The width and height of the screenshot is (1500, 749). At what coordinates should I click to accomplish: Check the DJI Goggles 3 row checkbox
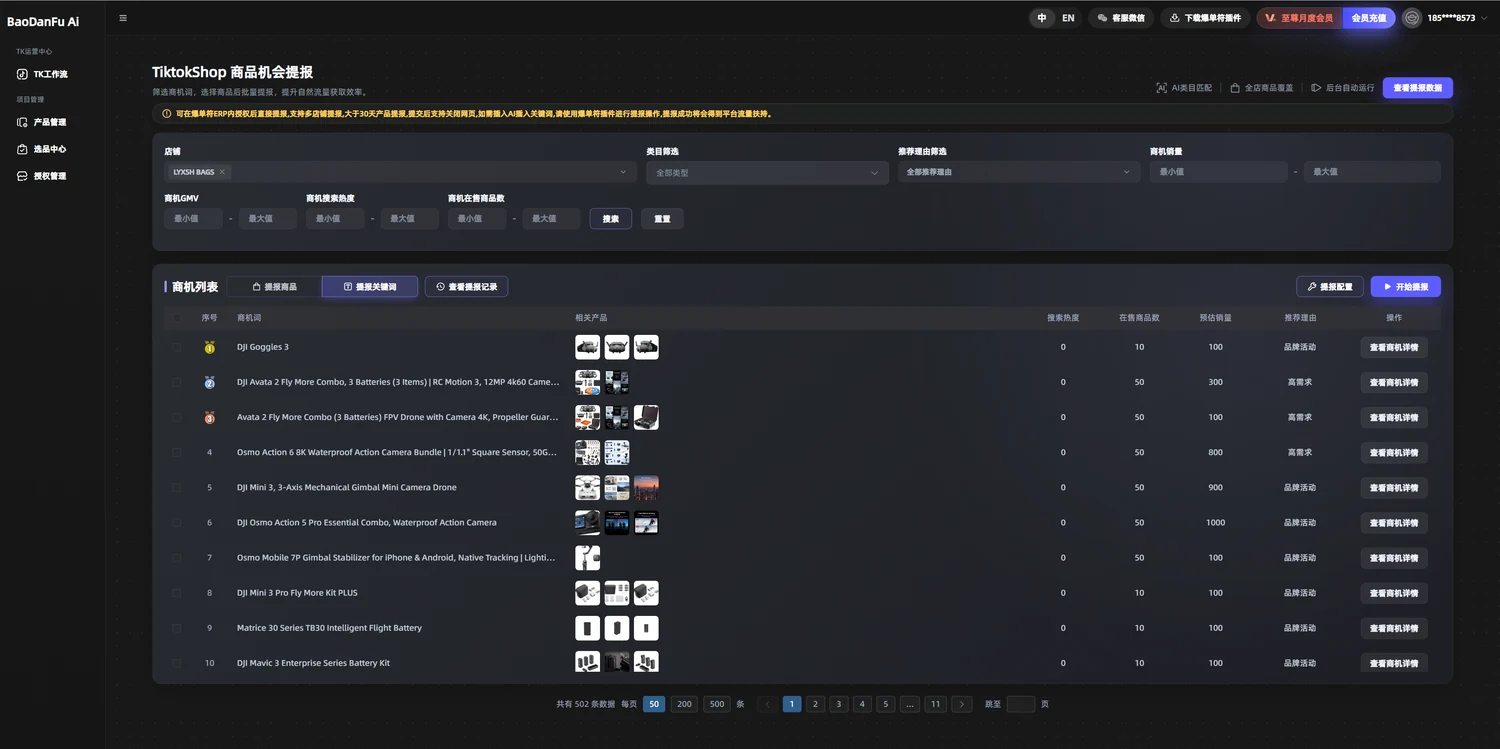coord(177,347)
